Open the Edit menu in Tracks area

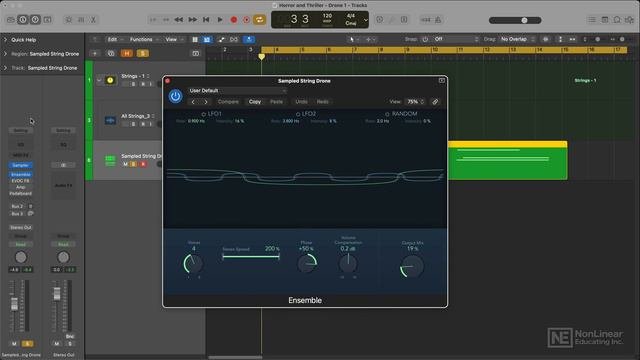(115, 40)
